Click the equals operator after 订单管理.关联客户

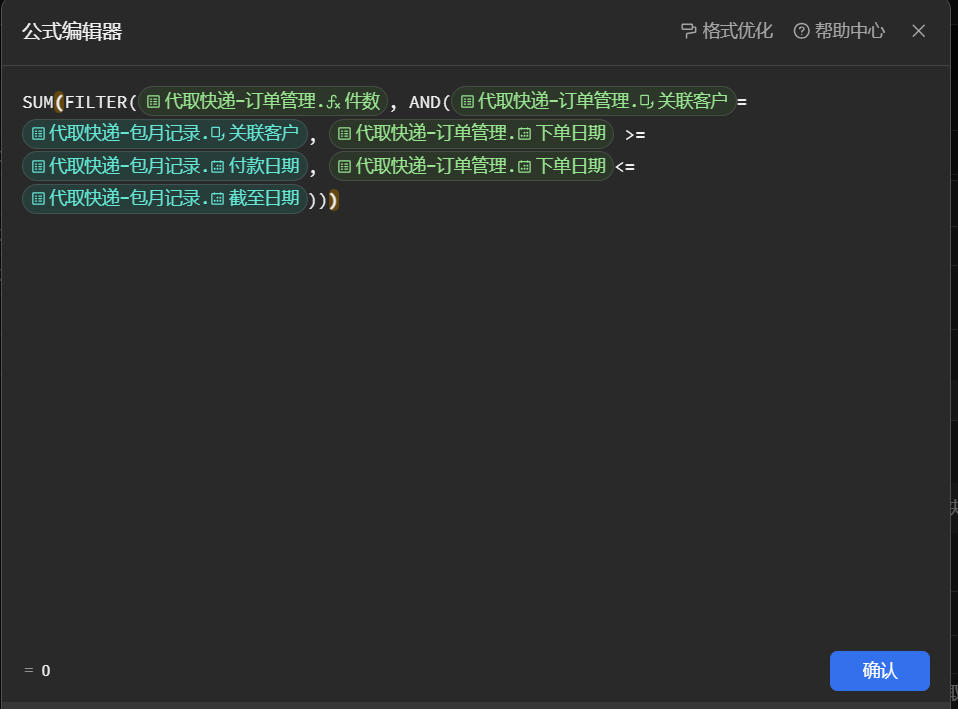[x=742, y=102]
